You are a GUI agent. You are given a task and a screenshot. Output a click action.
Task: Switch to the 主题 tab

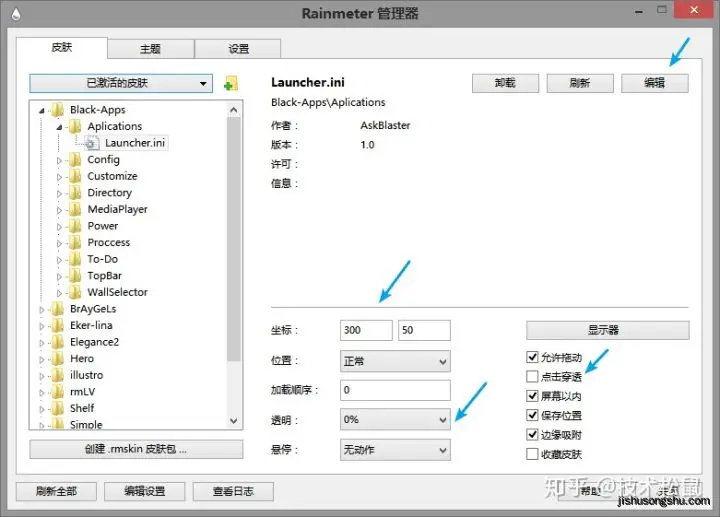coord(151,49)
